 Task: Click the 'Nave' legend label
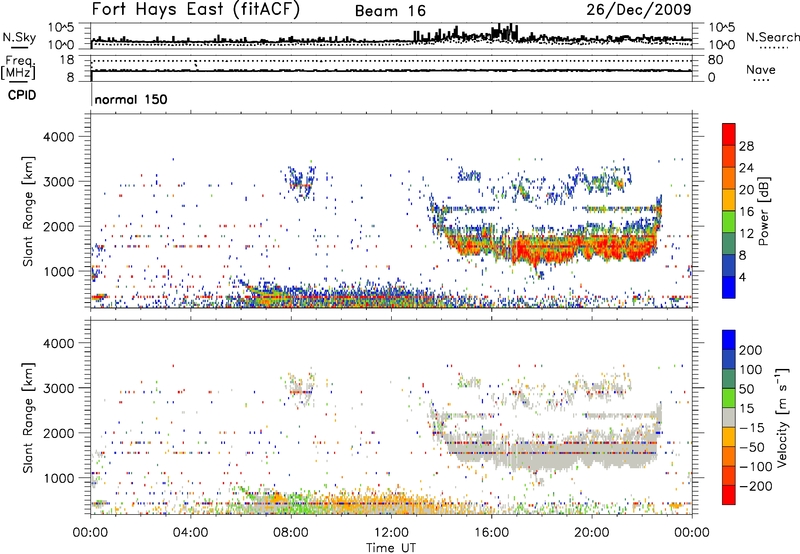pyautogui.click(x=761, y=69)
